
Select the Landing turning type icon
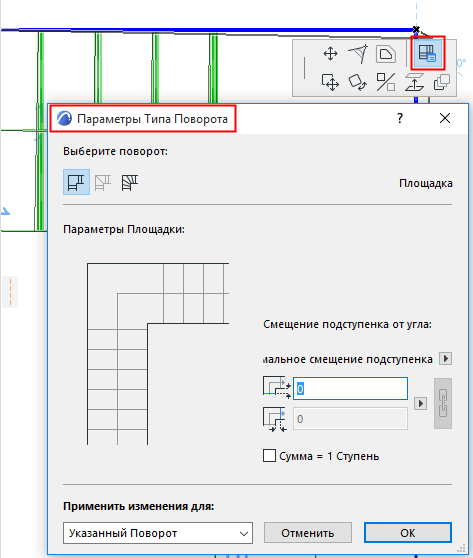tap(77, 182)
